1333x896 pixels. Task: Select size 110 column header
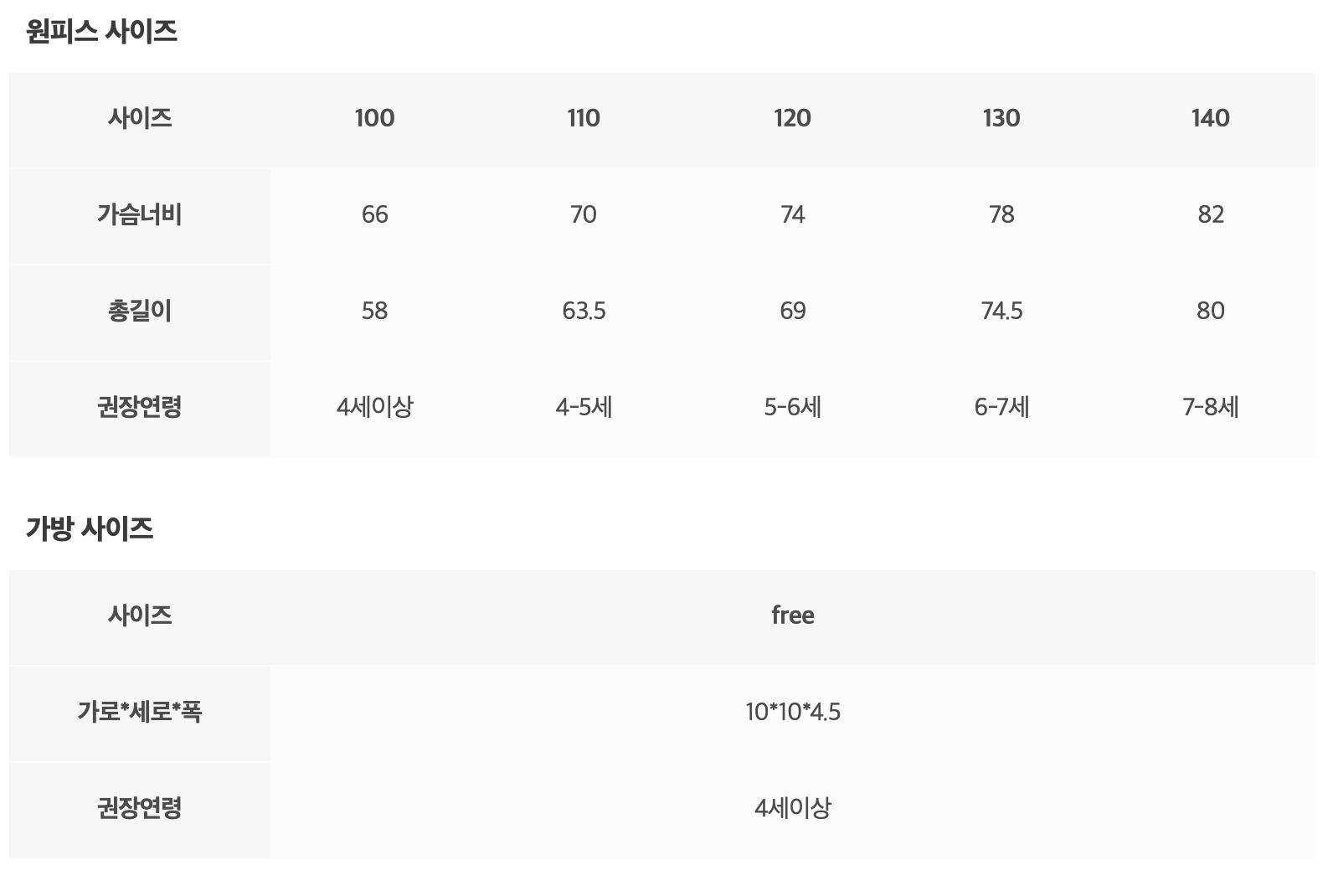(584, 118)
